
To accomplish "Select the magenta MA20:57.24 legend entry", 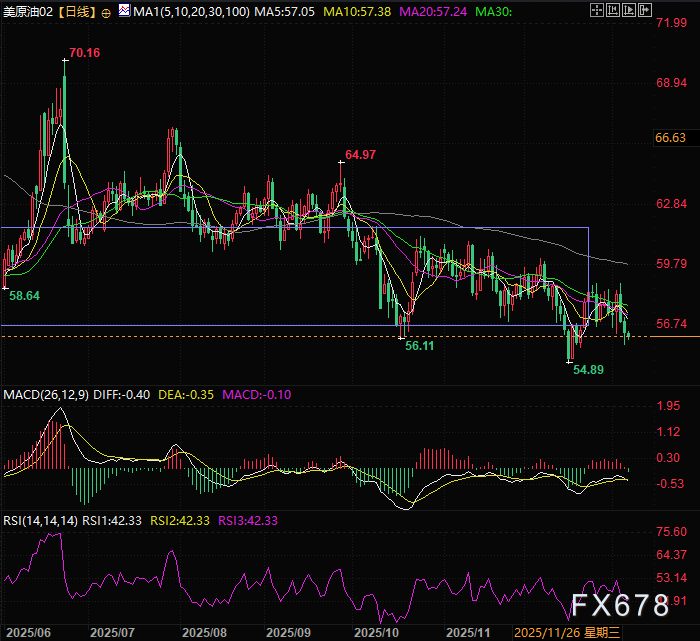I will point(432,12).
